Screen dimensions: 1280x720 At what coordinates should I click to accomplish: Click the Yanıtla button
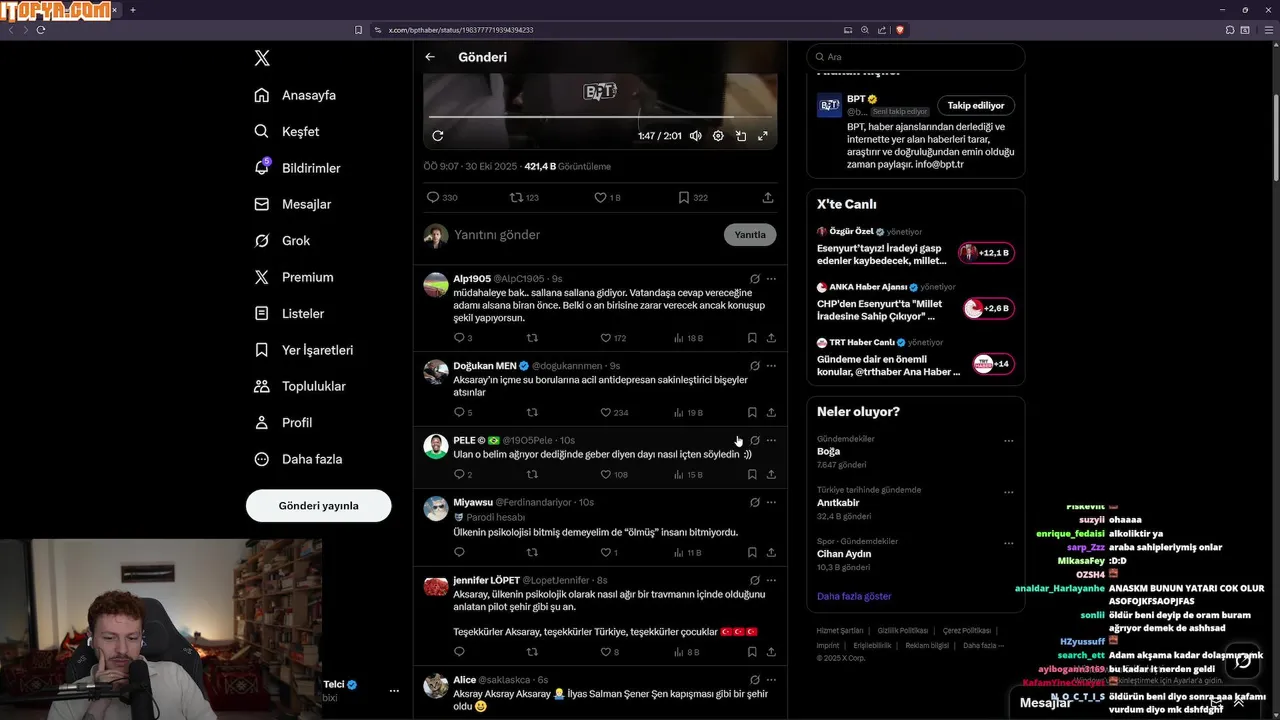point(750,235)
